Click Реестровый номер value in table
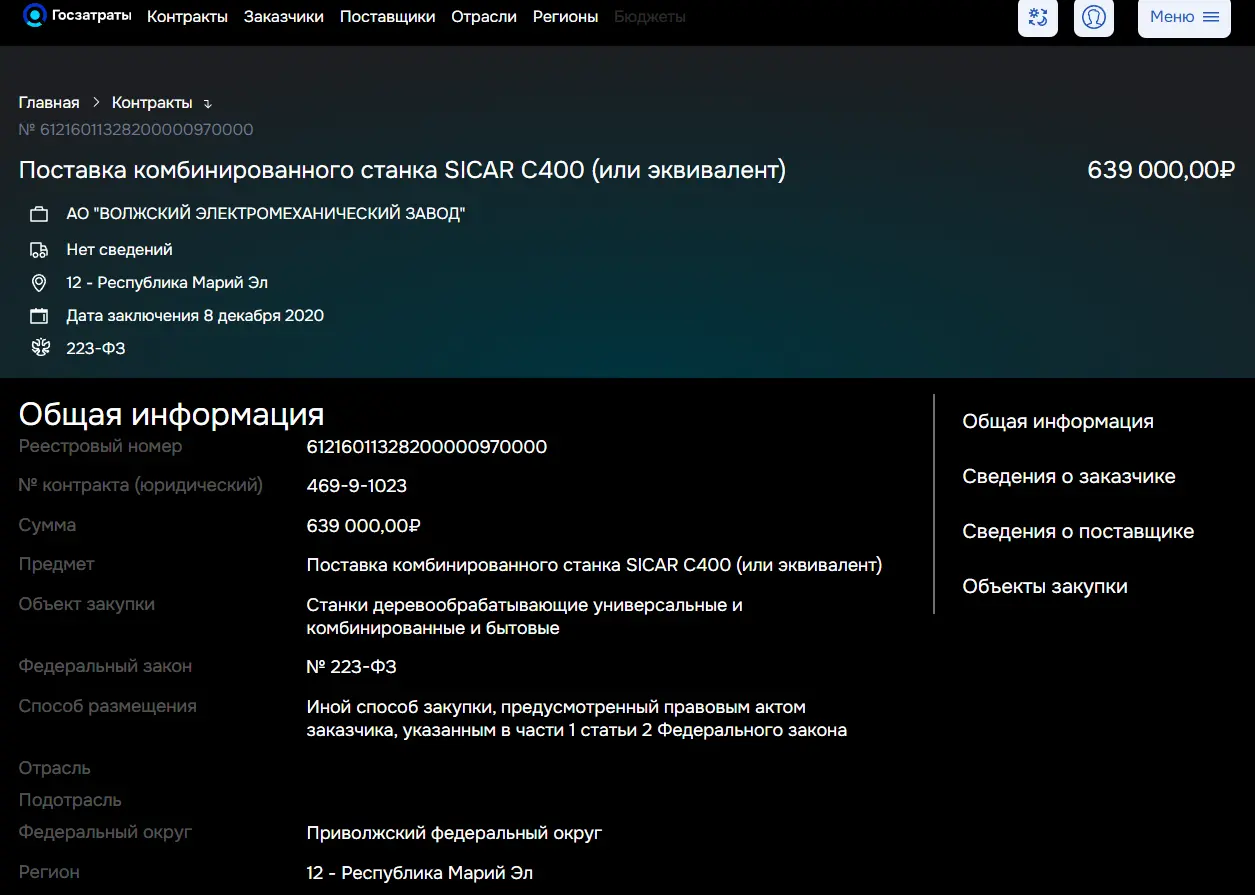 [x=427, y=447]
